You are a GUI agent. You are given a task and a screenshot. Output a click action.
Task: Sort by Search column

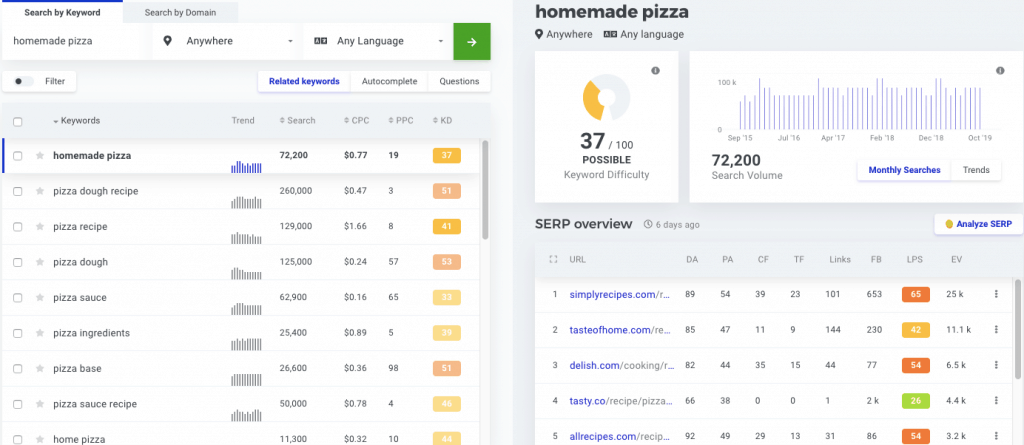click(297, 121)
